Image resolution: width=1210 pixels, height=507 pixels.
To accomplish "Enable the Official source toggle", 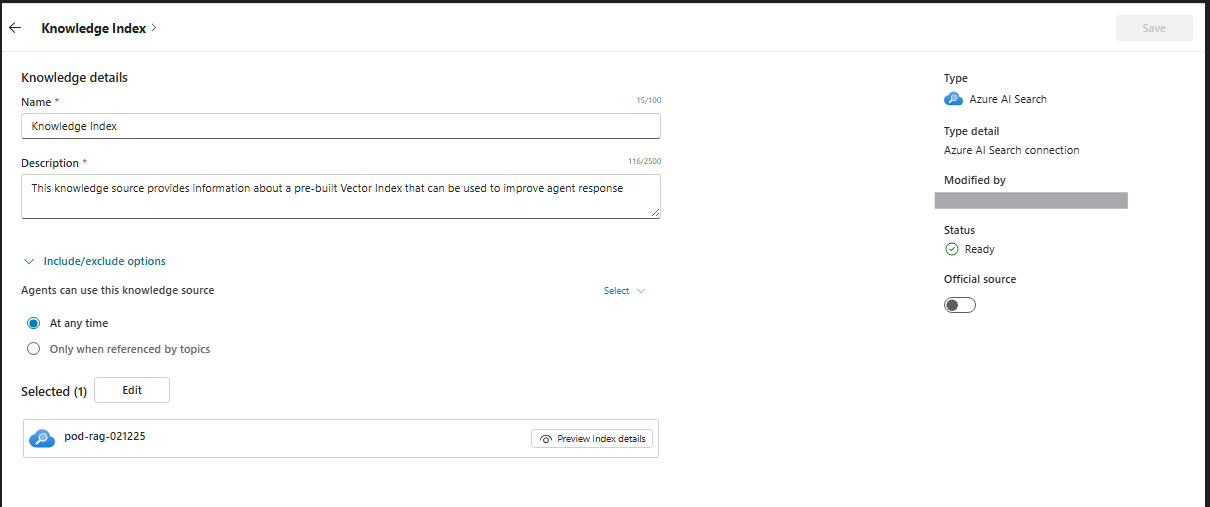I will tap(959, 305).
